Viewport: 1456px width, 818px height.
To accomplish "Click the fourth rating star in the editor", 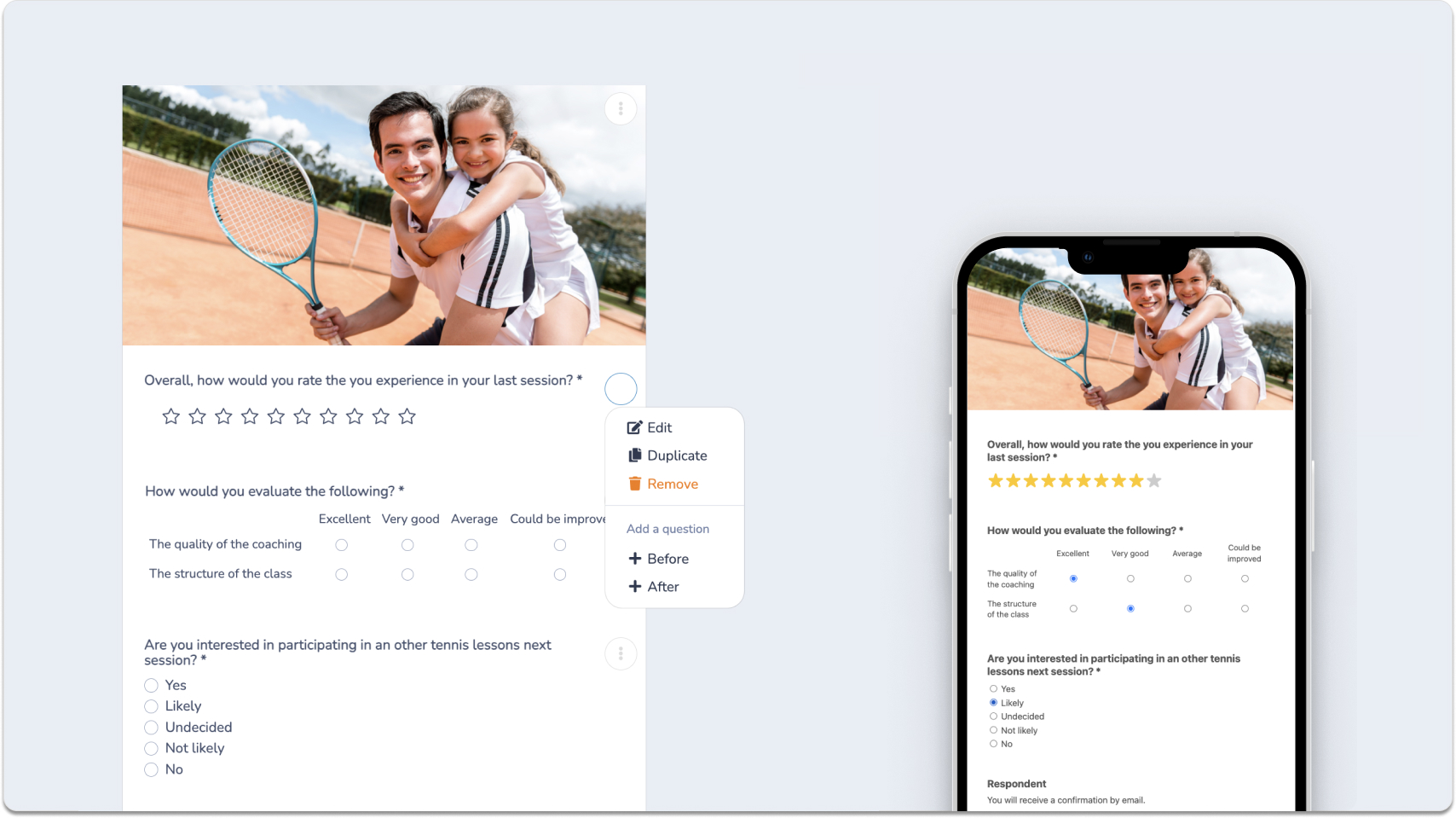I will 250,416.
